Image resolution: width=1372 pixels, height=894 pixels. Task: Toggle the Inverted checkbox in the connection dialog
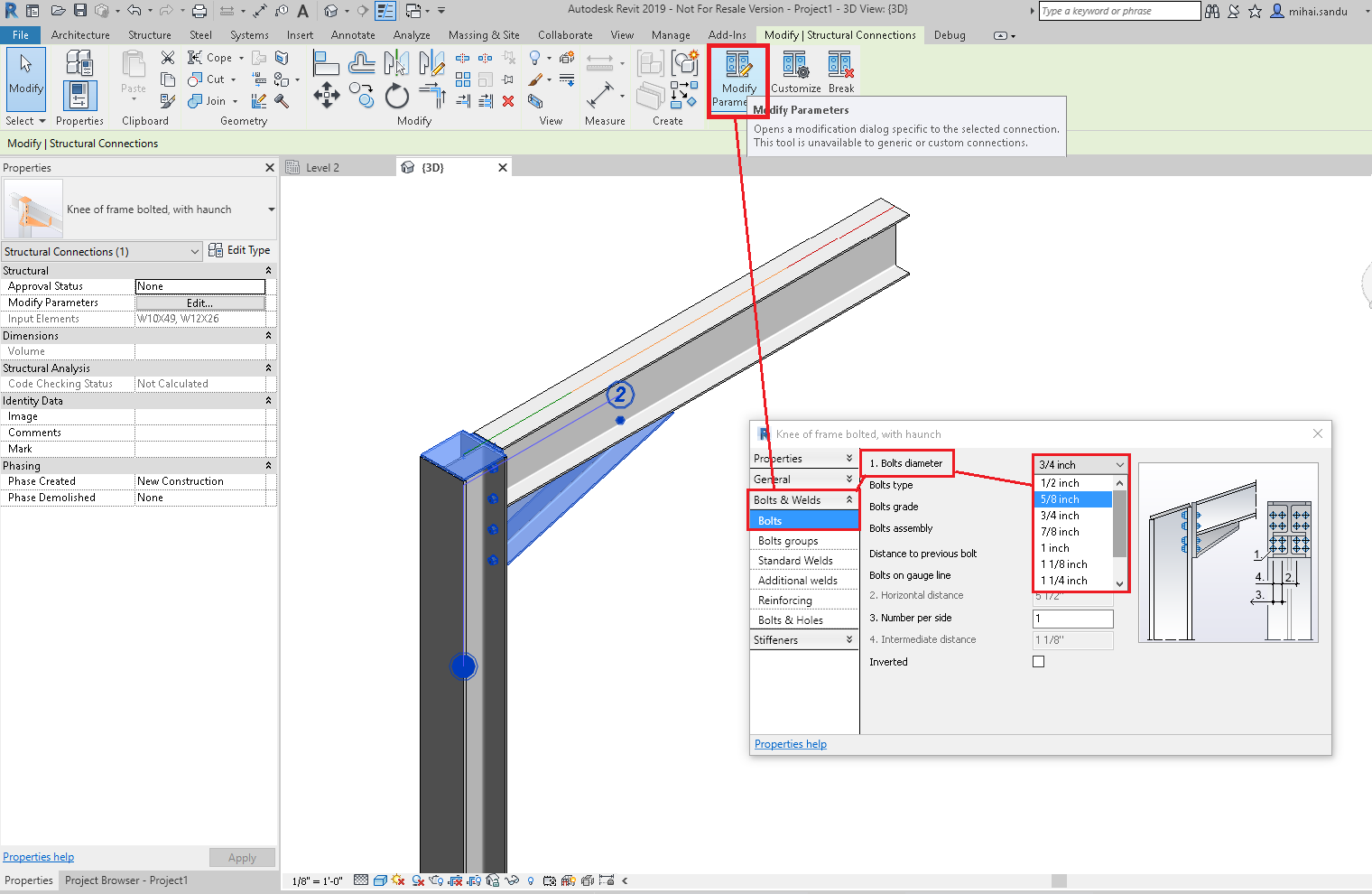tap(1038, 661)
